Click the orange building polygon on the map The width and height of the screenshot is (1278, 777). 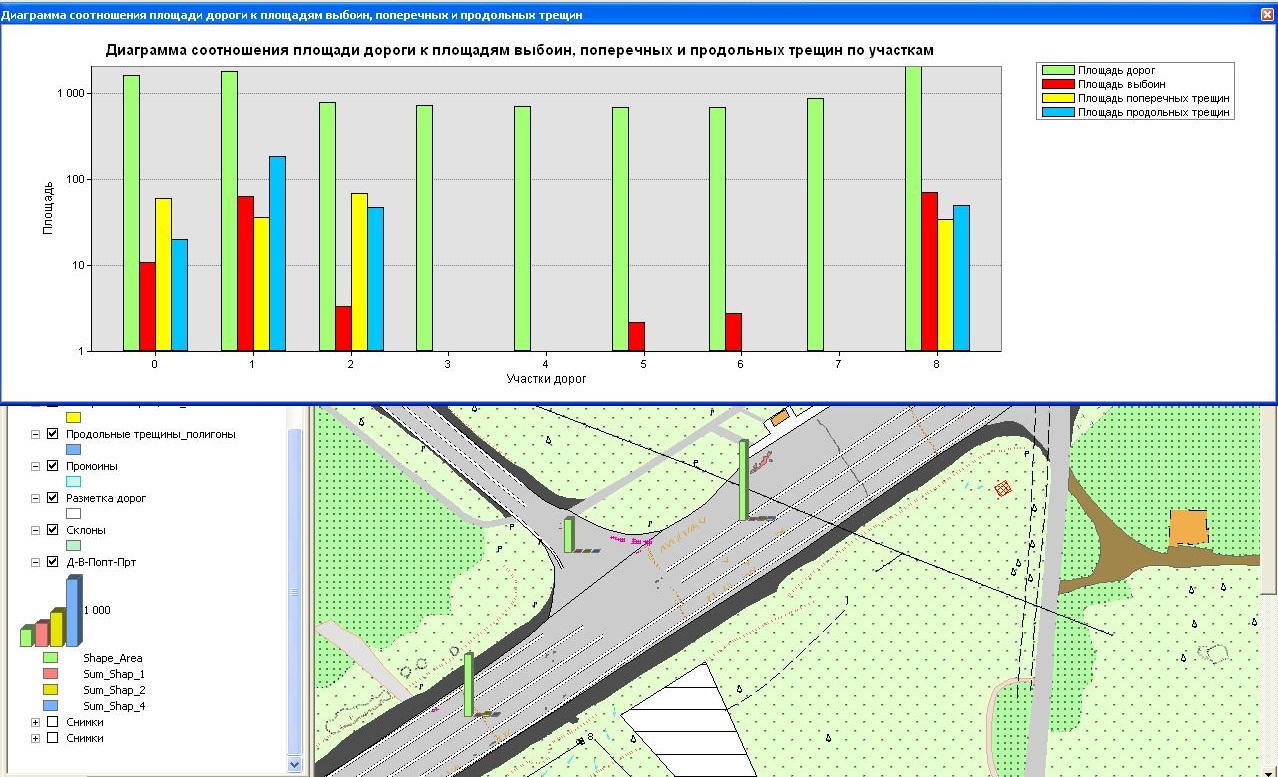1189,527
